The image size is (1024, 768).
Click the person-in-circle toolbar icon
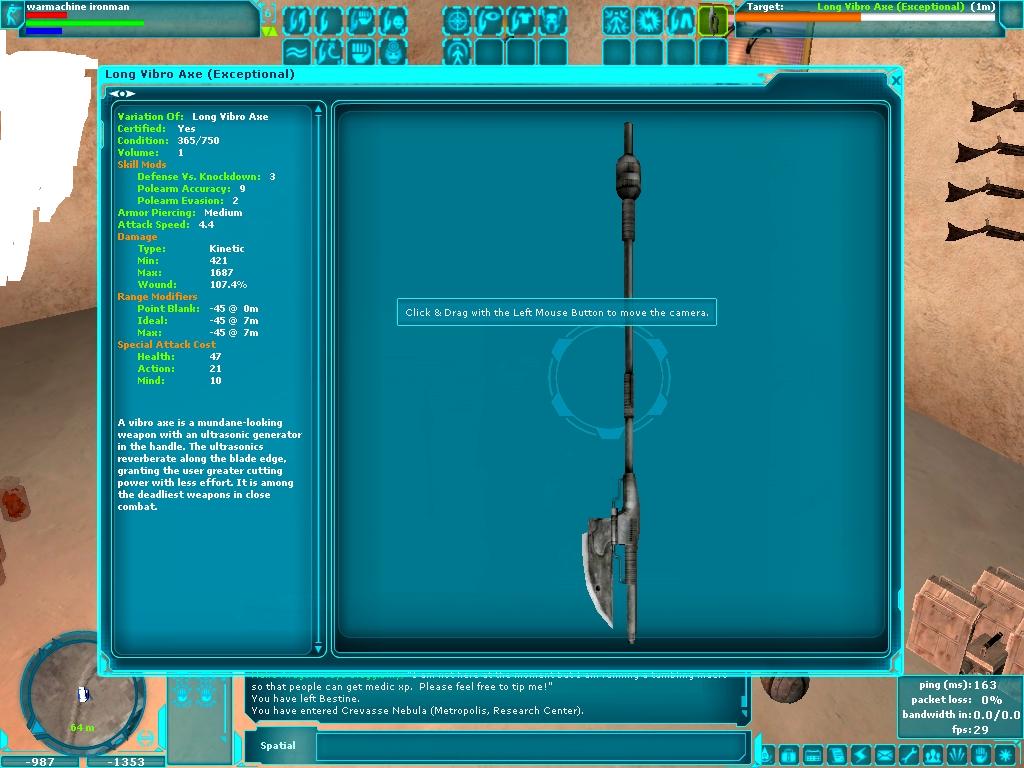click(456, 52)
